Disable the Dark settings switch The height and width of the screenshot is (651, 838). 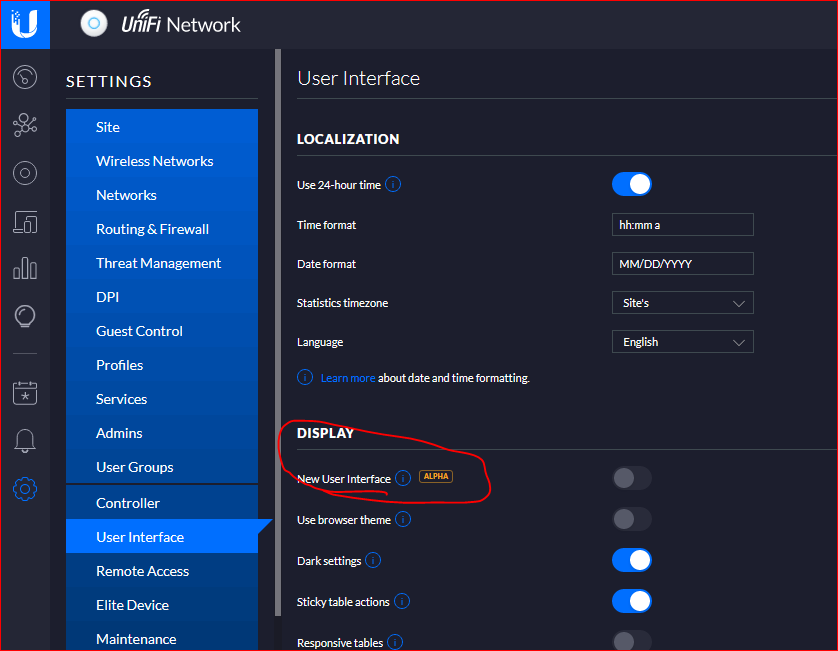[x=632, y=560]
